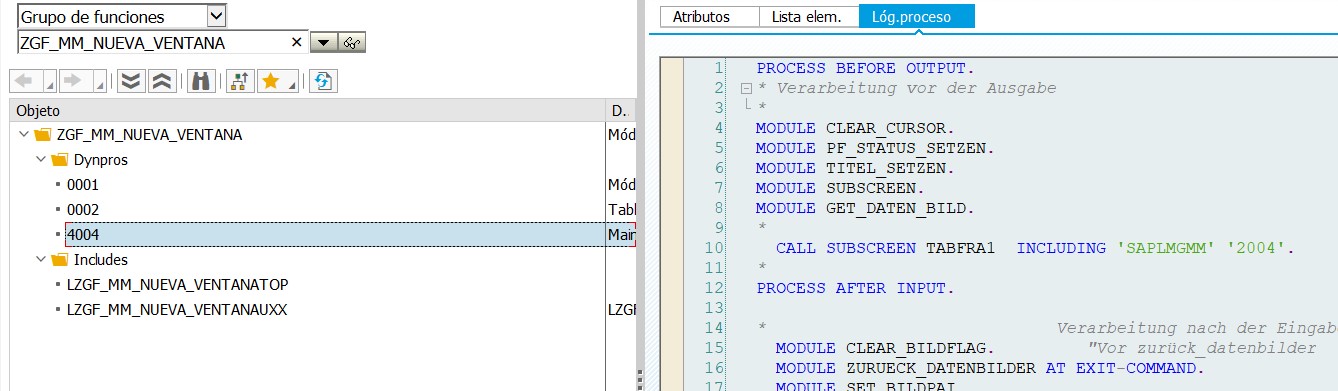The width and height of the screenshot is (1338, 391).
Task: Select include LZGF_MM_NUEVA_VENTANATOP
Action: point(177,285)
